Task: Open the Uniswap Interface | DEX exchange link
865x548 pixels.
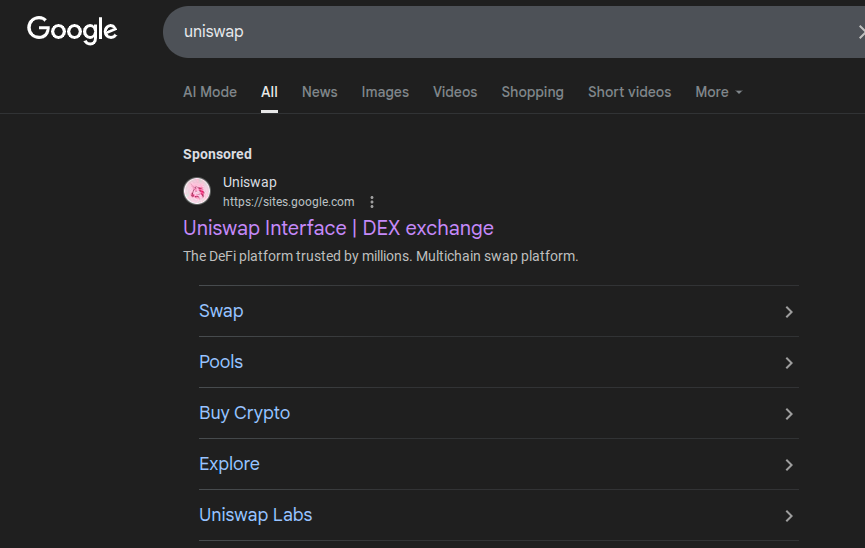Action: tap(338, 228)
